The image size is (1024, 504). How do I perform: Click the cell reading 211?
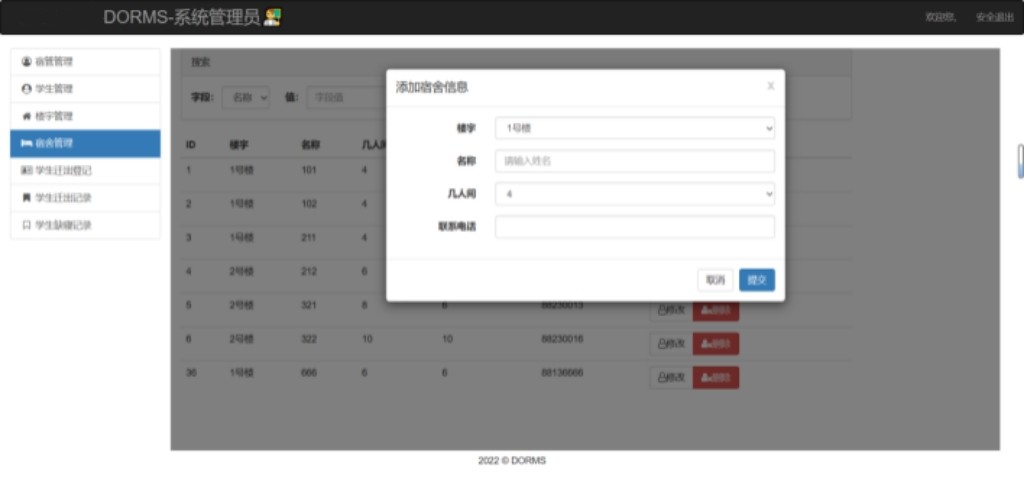click(x=308, y=238)
